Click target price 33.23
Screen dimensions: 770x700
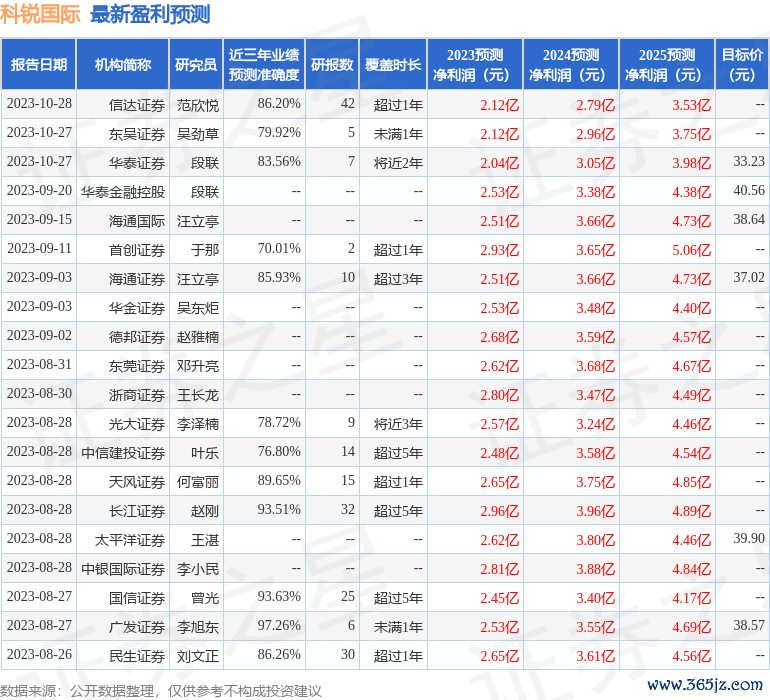[749, 162]
